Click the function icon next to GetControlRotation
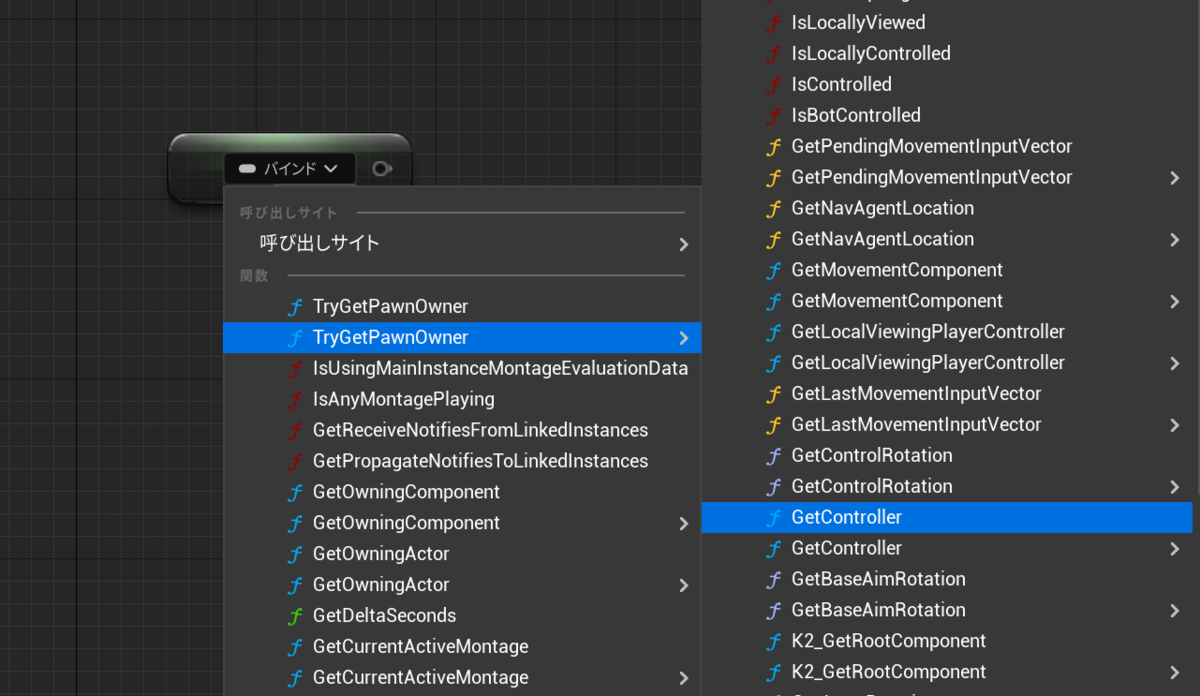1200x696 pixels. click(775, 455)
